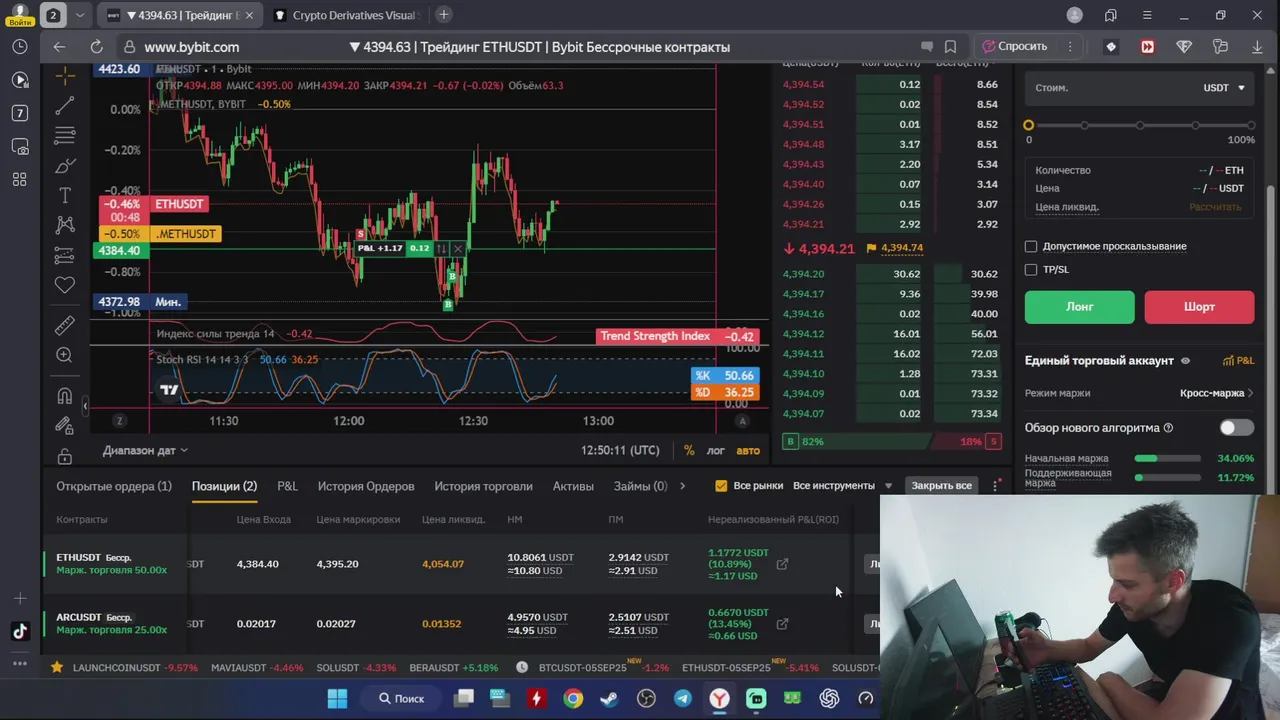Activate the zoom-in magnifier tool
Image resolution: width=1280 pixels, height=720 pixels.
click(x=65, y=355)
